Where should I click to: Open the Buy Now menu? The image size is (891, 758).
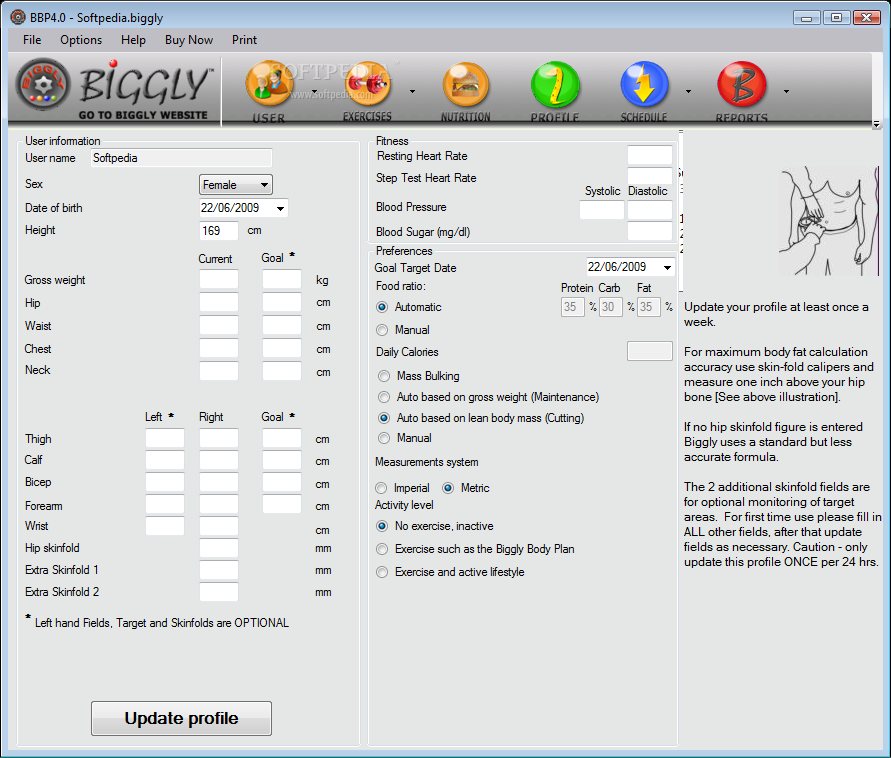pyautogui.click(x=189, y=40)
